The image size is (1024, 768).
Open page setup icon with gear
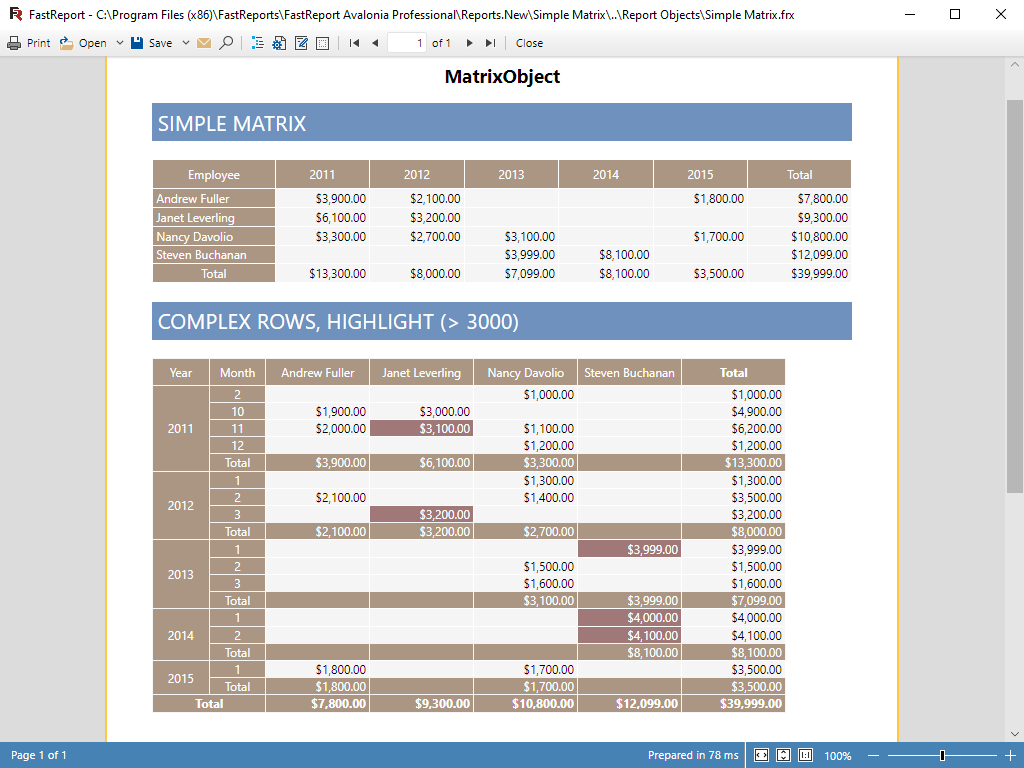click(x=279, y=43)
